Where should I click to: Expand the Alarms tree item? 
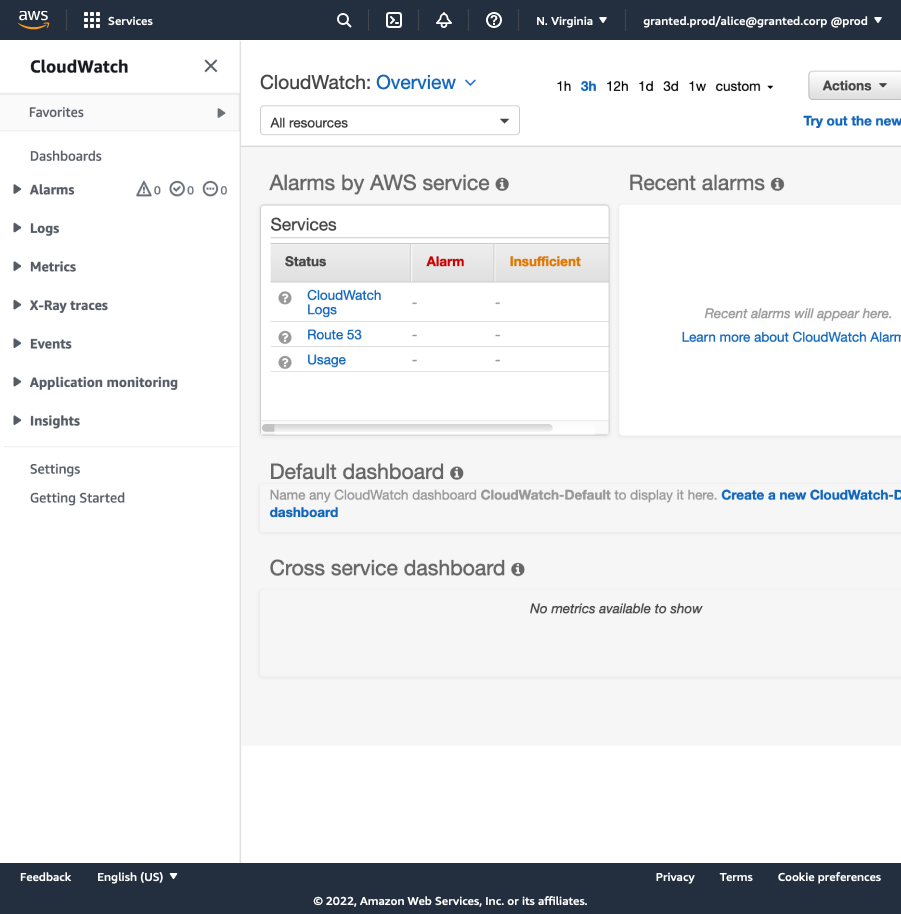tap(17, 189)
